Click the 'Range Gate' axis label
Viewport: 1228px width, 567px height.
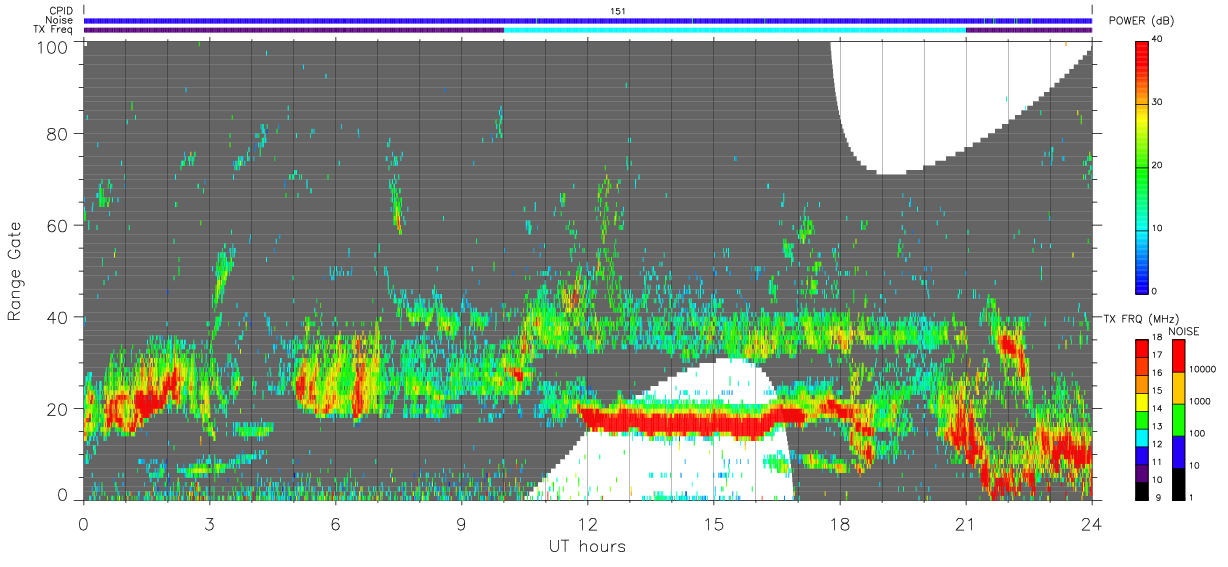(x=15, y=272)
